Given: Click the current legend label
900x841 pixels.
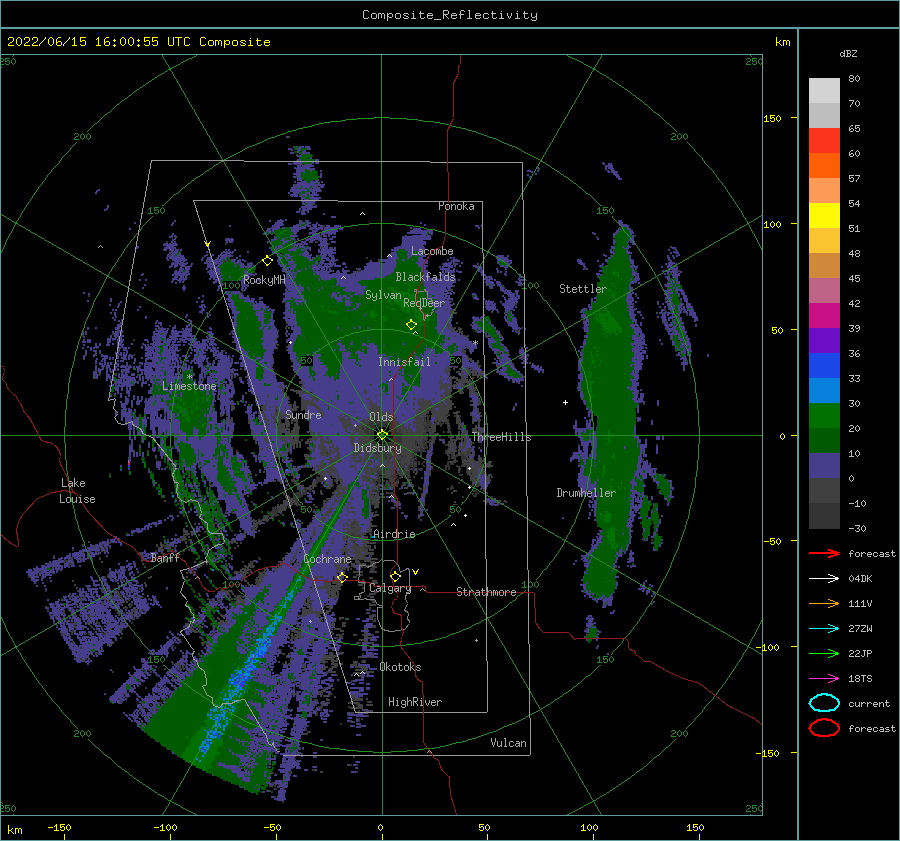Looking at the screenshot, I should 869,703.
